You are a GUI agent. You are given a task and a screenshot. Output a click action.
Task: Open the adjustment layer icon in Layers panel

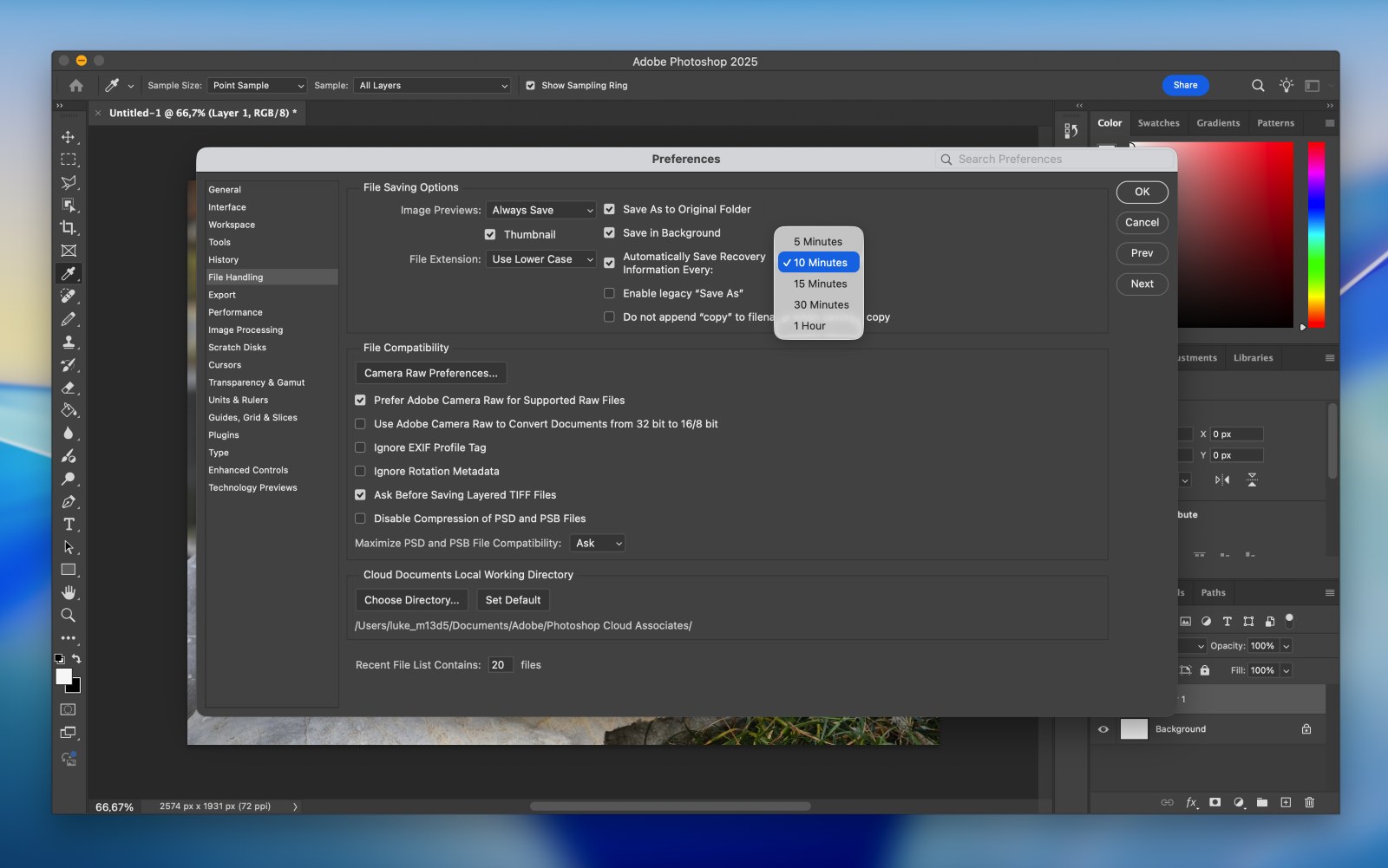(x=1238, y=802)
